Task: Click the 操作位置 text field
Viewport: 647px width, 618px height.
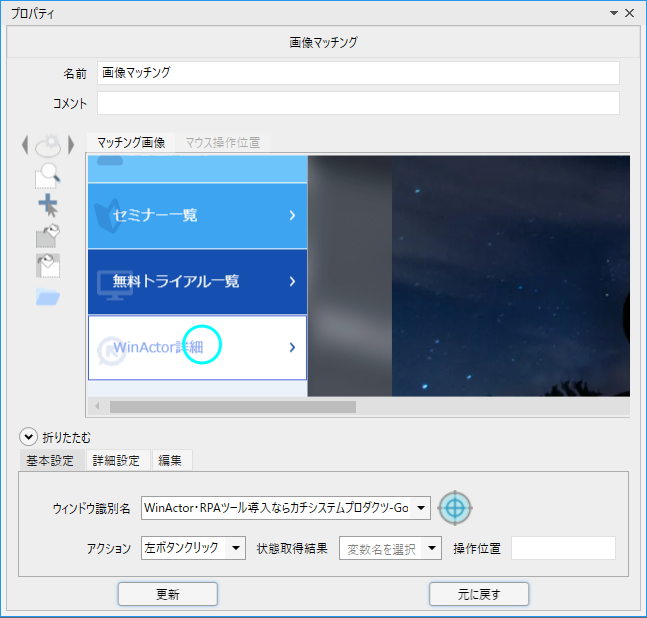Action: (x=563, y=548)
